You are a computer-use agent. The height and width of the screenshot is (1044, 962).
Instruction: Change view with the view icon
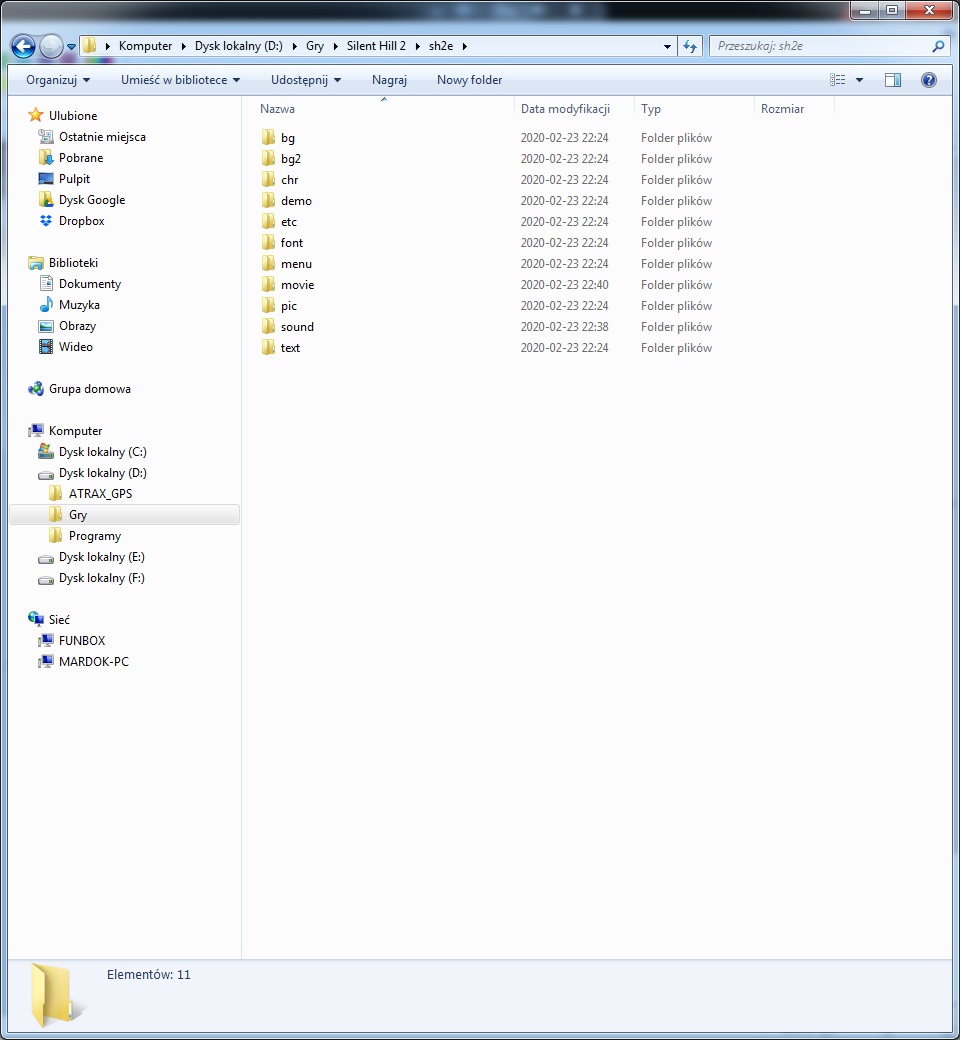click(x=838, y=80)
